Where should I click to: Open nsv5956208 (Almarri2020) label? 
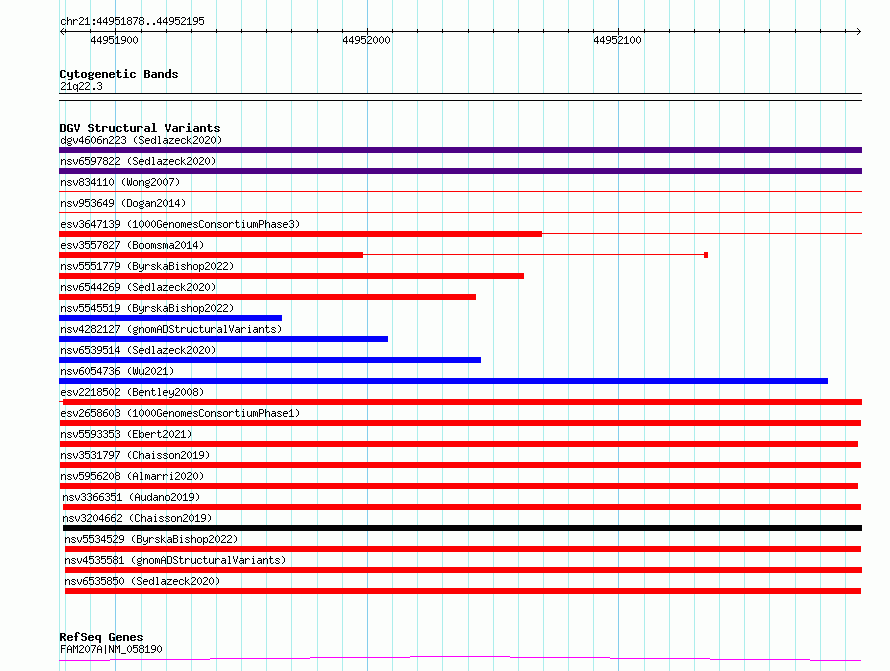(132, 476)
